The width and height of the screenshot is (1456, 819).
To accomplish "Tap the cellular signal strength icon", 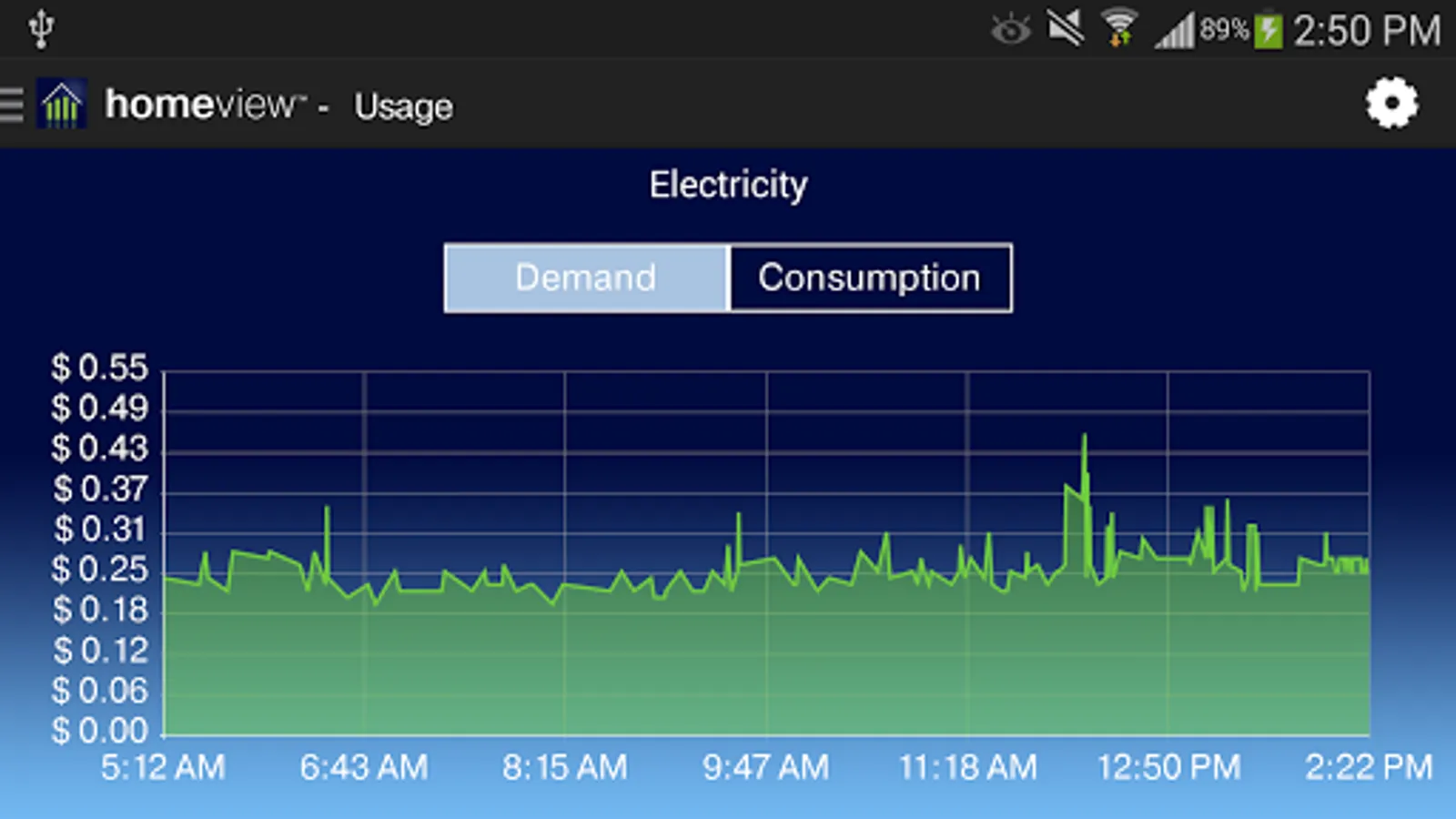I will coord(1174,31).
